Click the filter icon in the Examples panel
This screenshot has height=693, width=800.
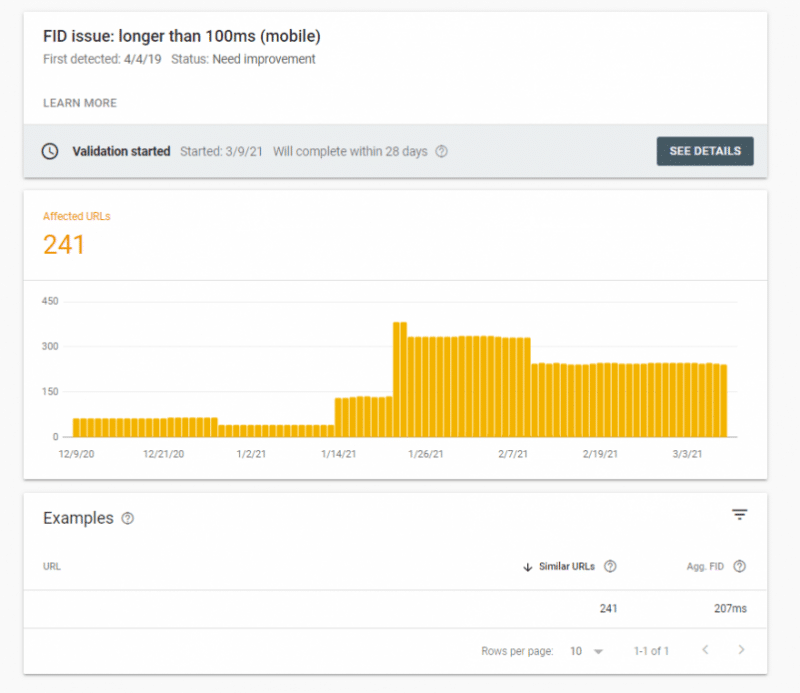(x=740, y=514)
